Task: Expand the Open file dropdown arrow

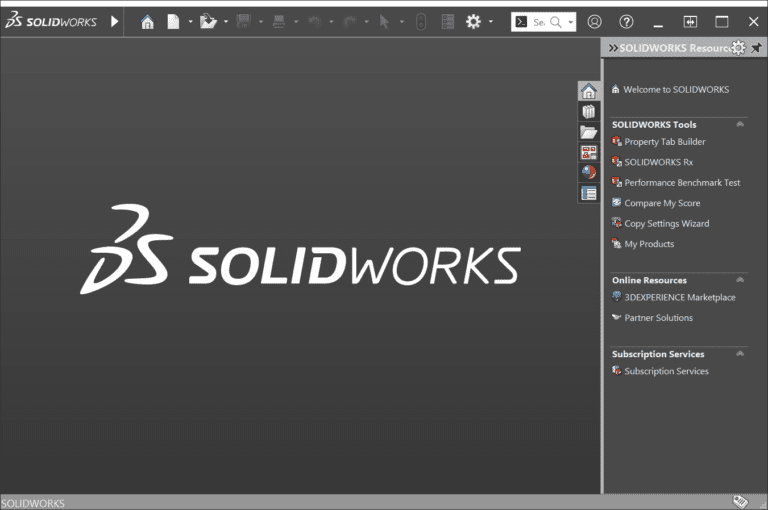Action: pyautogui.click(x=226, y=22)
